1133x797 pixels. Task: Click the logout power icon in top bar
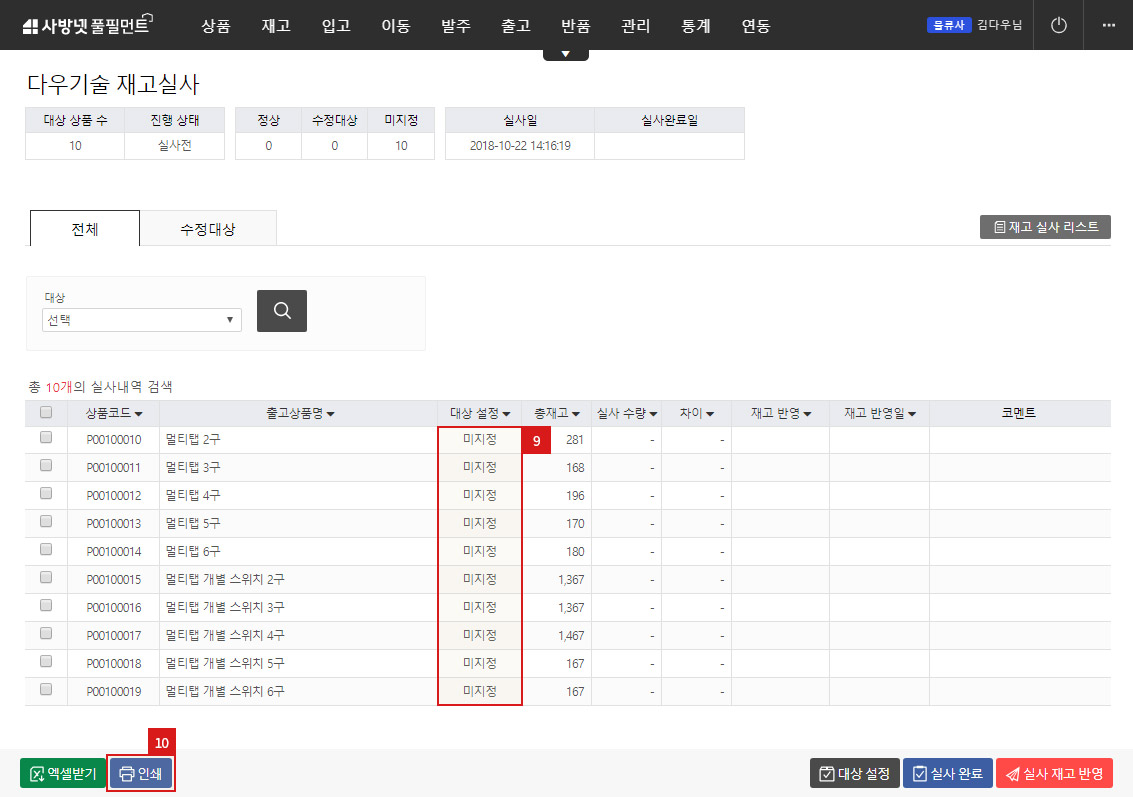[x=1058, y=25]
